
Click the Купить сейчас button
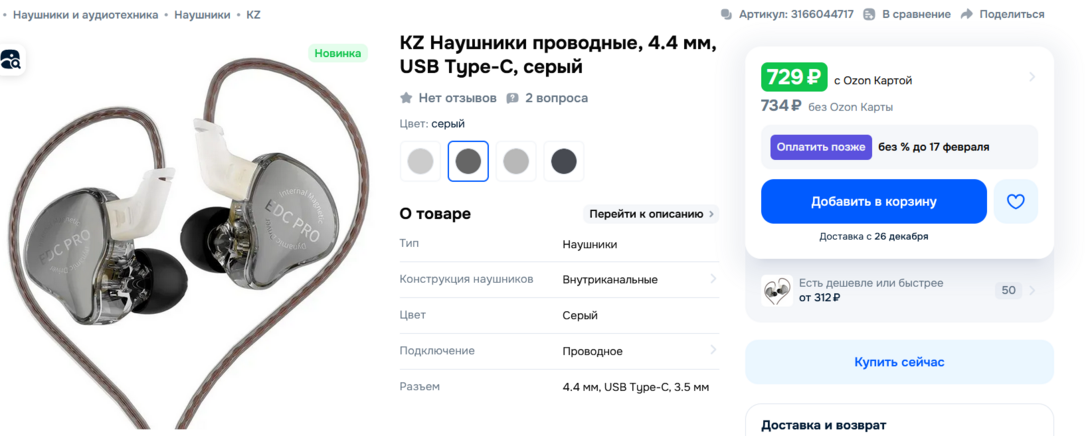coord(900,362)
